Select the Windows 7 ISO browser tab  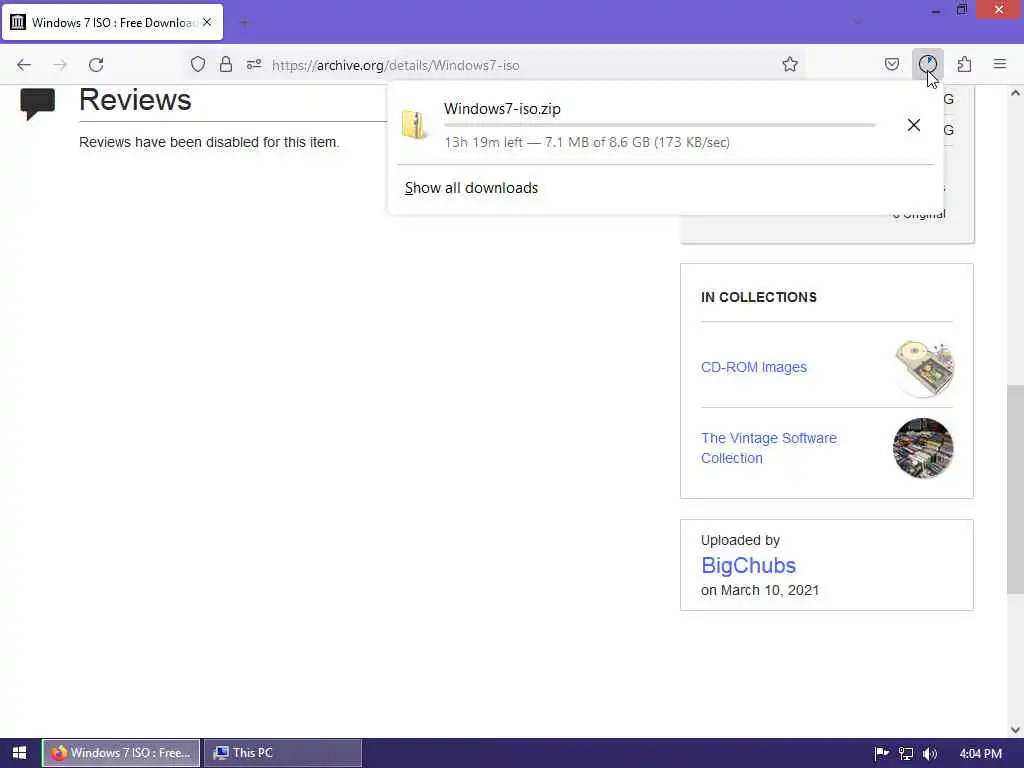pos(112,22)
